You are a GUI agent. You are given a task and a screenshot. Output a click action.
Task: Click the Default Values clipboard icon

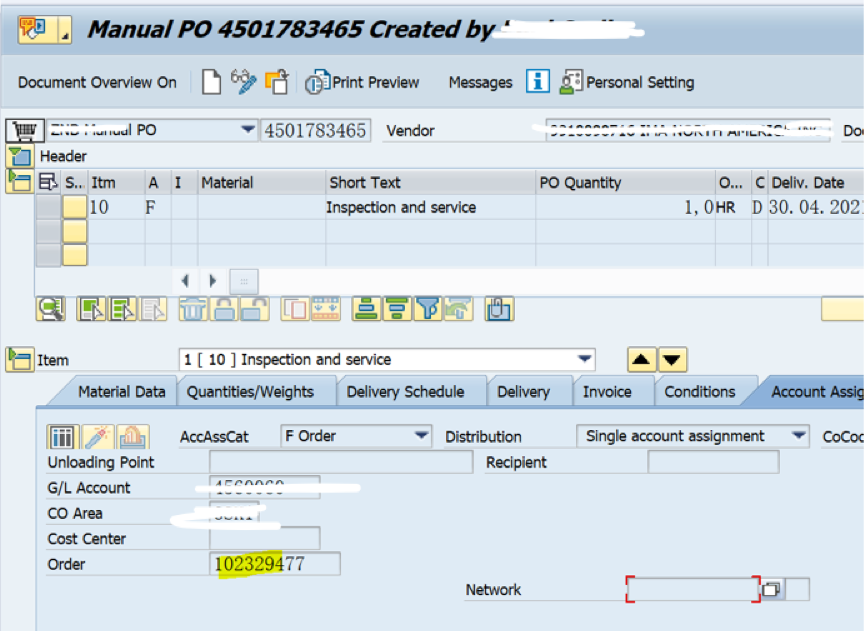point(499,309)
